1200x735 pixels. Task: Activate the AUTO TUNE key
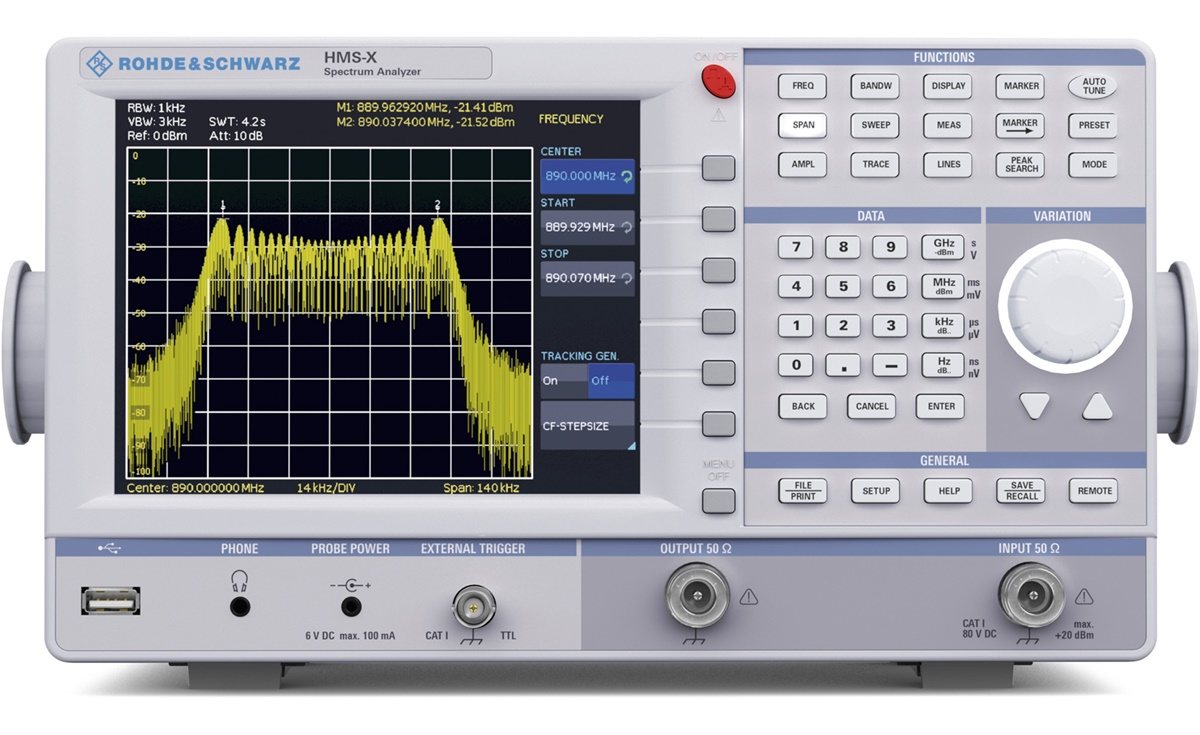[x=1094, y=86]
